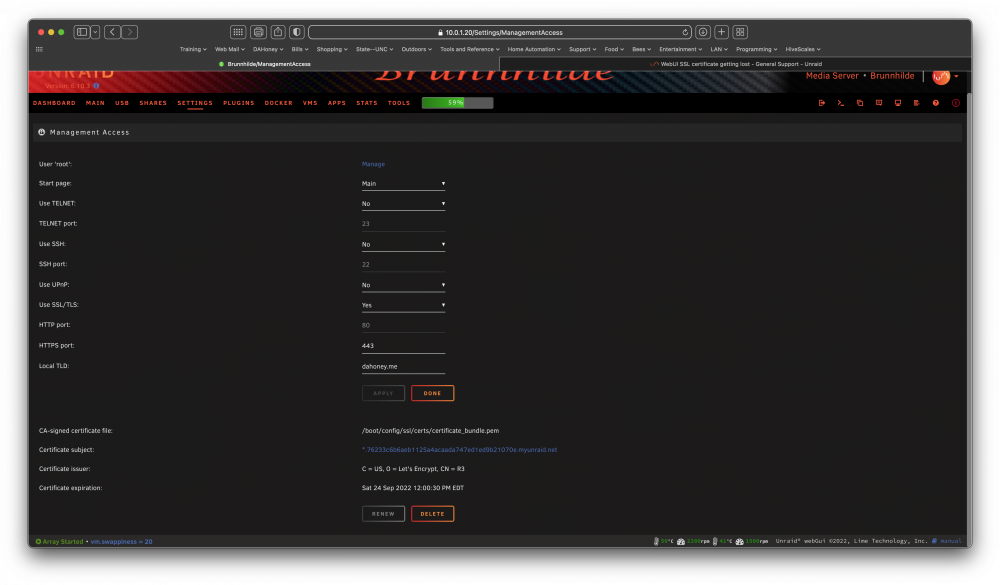Expand the Tools and Reference bookmarks folder
Viewport: 1000px width, 585px height.
pos(469,49)
